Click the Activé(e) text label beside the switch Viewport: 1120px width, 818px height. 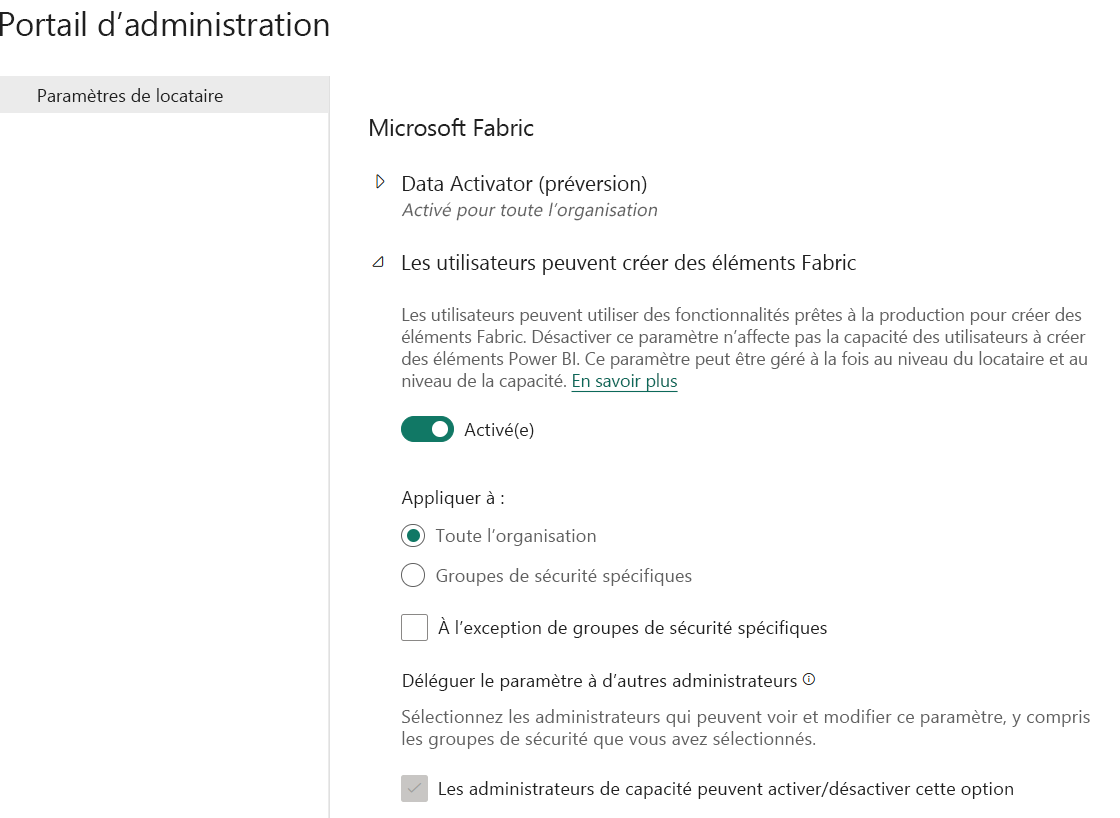[x=499, y=430]
